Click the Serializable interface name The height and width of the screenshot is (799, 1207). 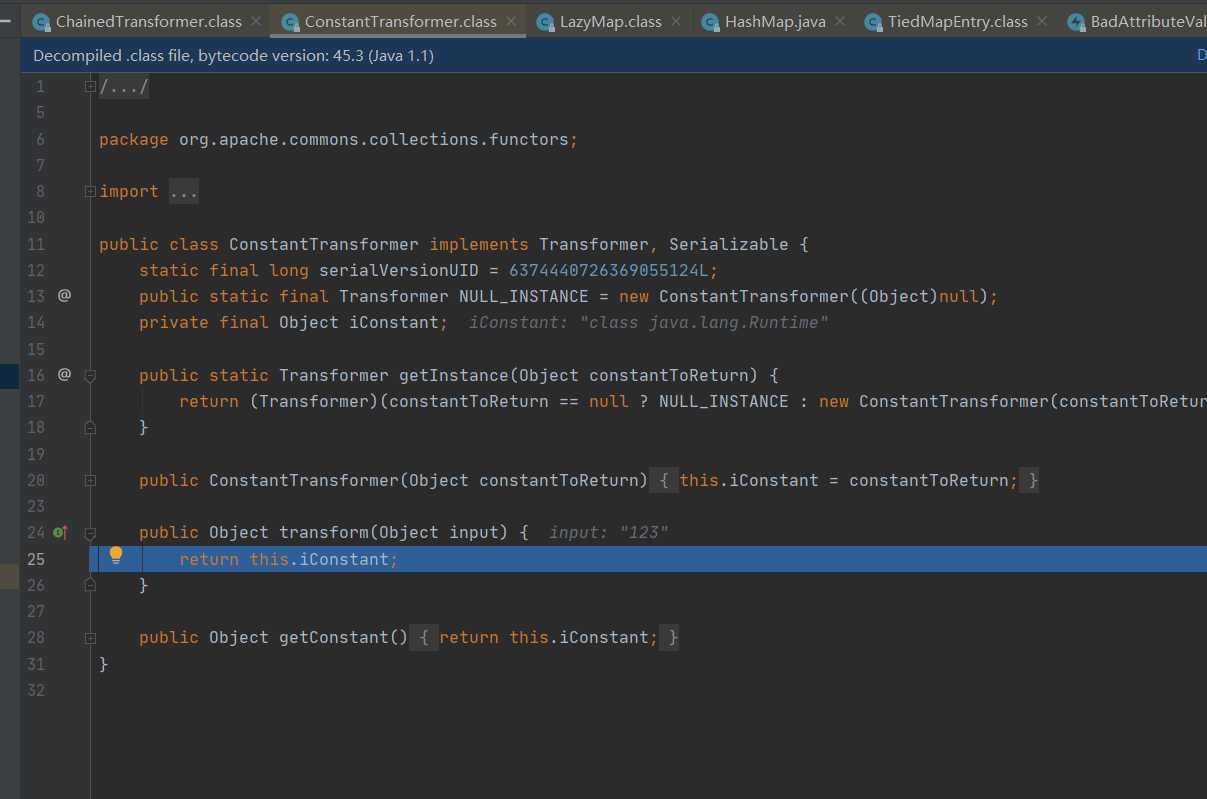(729, 244)
